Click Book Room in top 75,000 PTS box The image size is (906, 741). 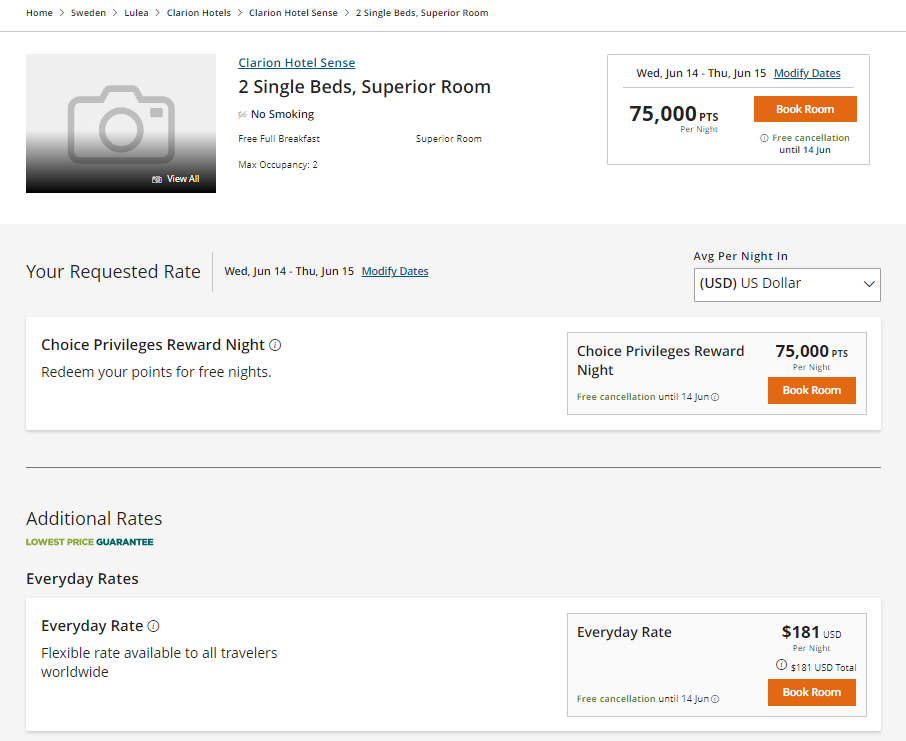click(x=805, y=109)
